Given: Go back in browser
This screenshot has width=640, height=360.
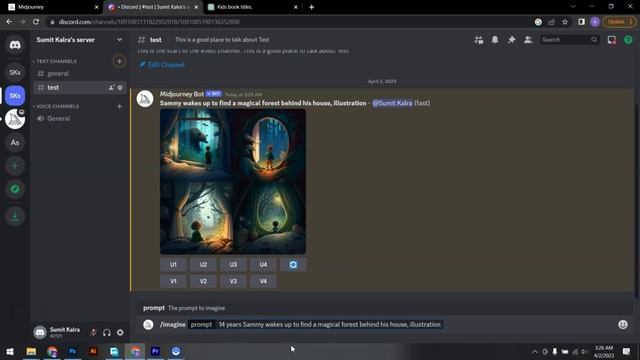Looking at the screenshot, I should click(9, 22).
